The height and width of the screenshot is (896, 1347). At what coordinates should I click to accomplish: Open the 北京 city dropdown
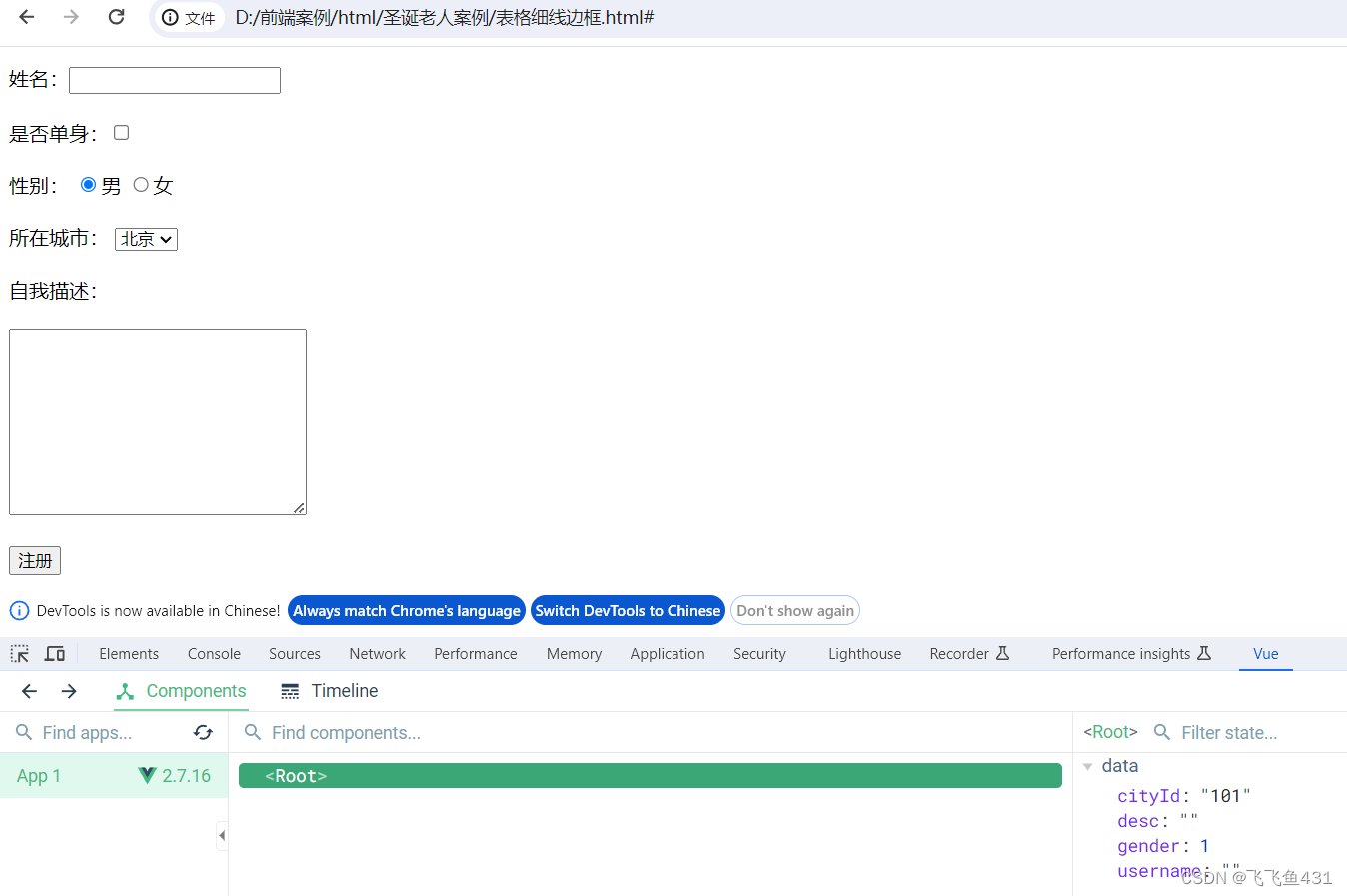[x=146, y=239]
